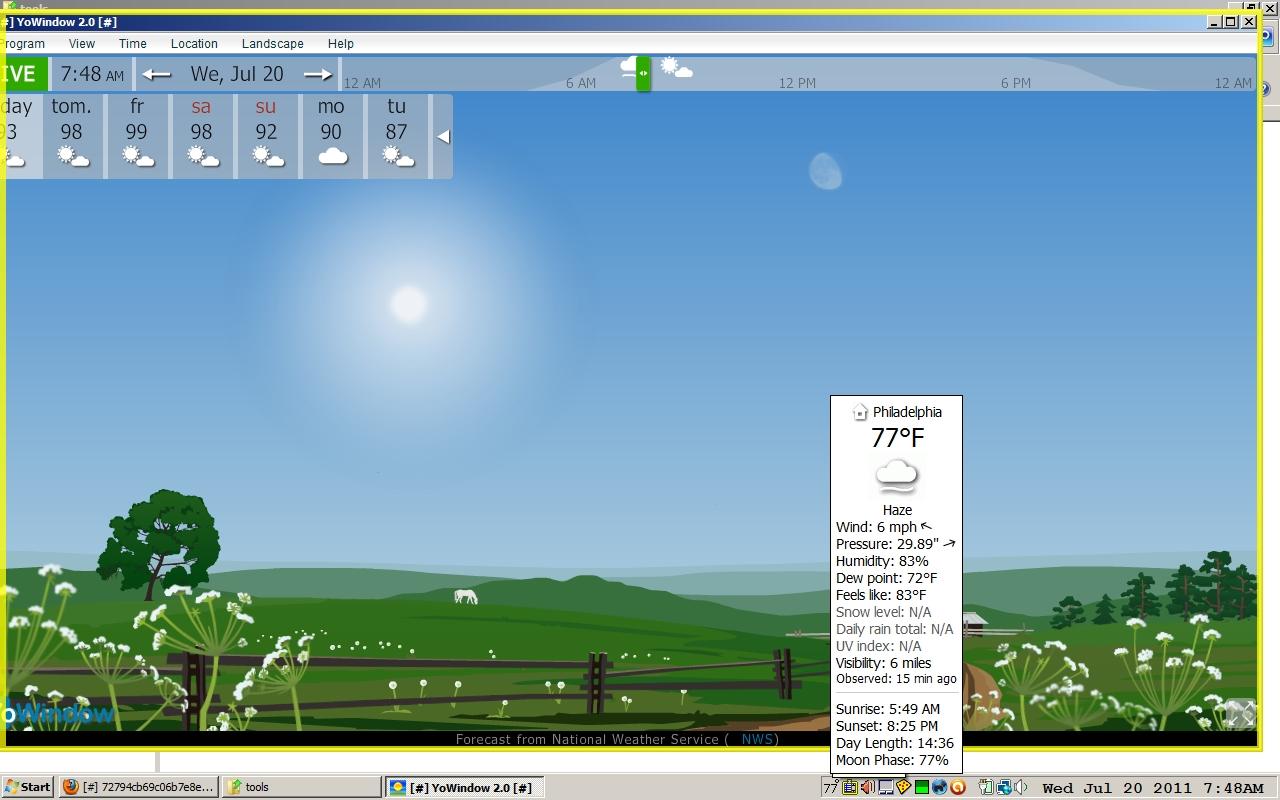Viewport: 1280px width, 800px height.
Task: Click the 6 PM mark on the timeline
Action: pos(1015,83)
